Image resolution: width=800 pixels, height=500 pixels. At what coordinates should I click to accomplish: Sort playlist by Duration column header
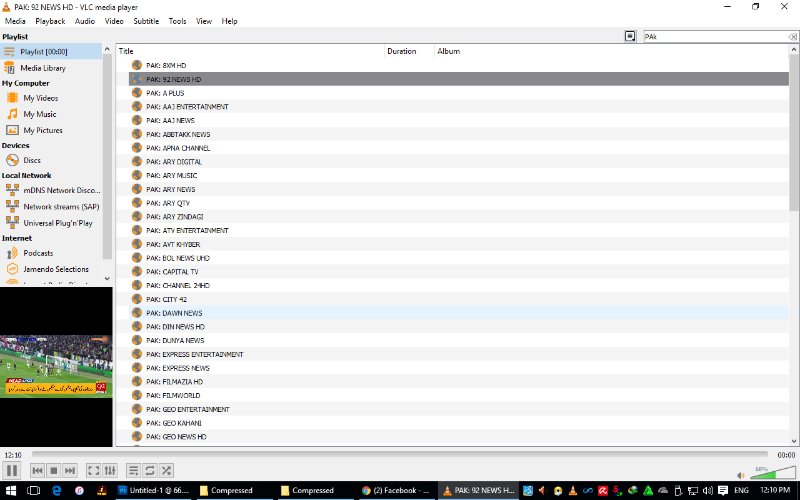[409, 51]
